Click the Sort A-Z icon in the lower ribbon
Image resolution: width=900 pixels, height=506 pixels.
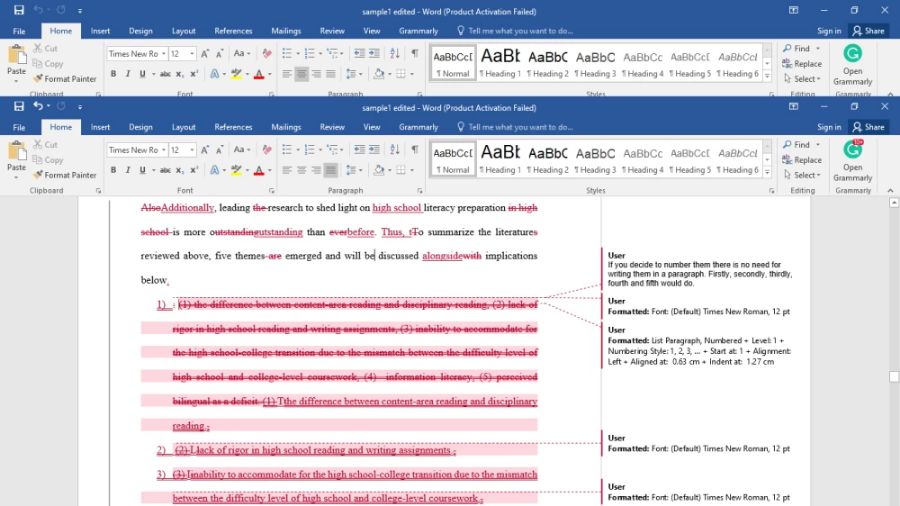coord(396,150)
